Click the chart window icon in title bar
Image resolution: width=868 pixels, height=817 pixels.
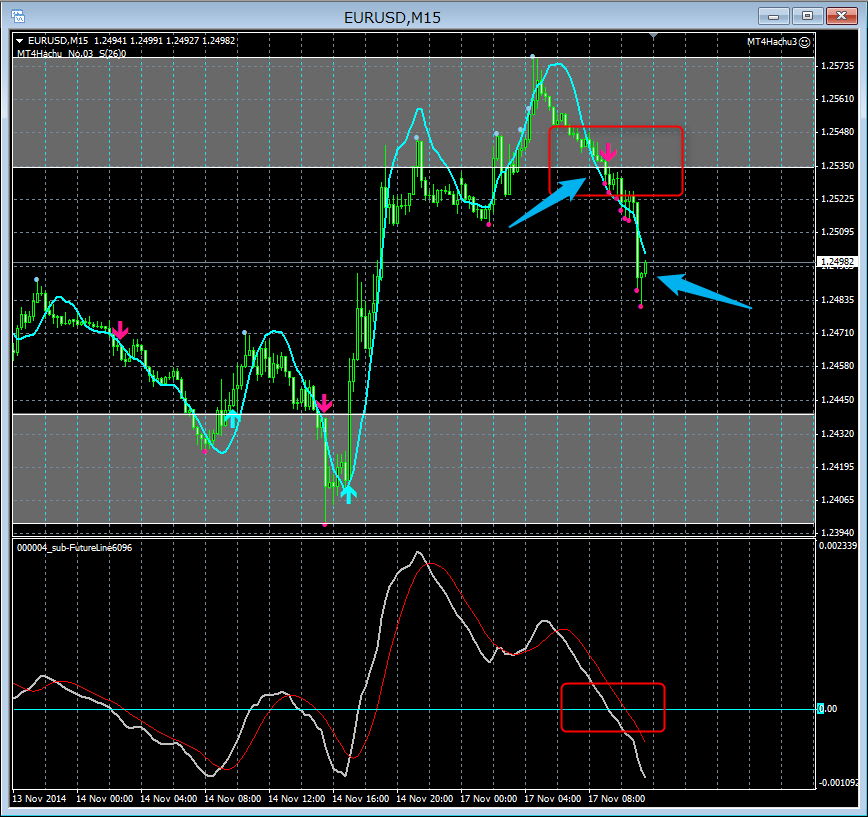(x=18, y=16)
